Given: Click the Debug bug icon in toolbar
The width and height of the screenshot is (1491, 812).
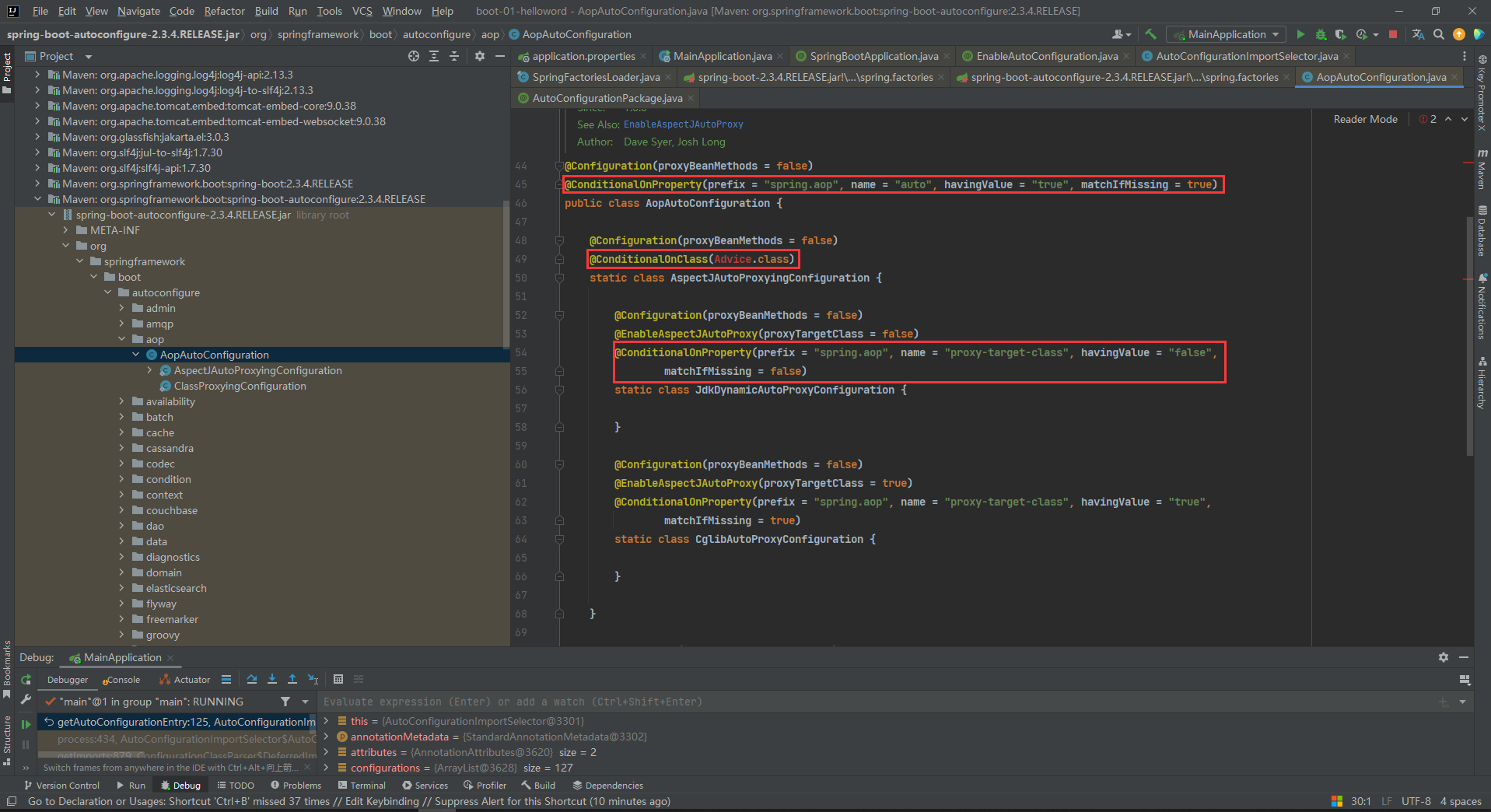Looking at the screenshot, I should pos(1321,34).
